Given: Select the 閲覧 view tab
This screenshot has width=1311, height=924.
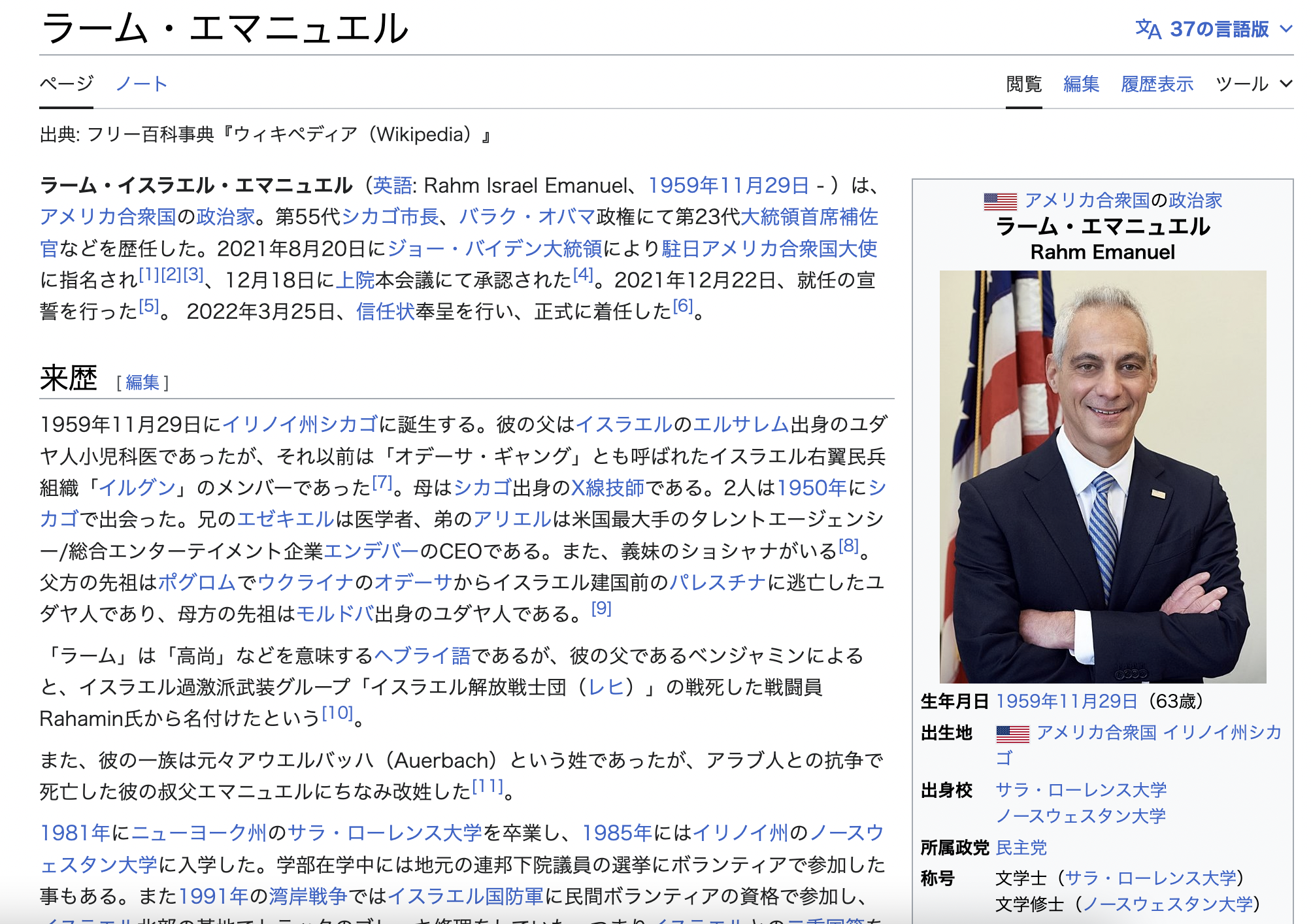Looking at the screenshot, I should click(x=1024, y=84).
